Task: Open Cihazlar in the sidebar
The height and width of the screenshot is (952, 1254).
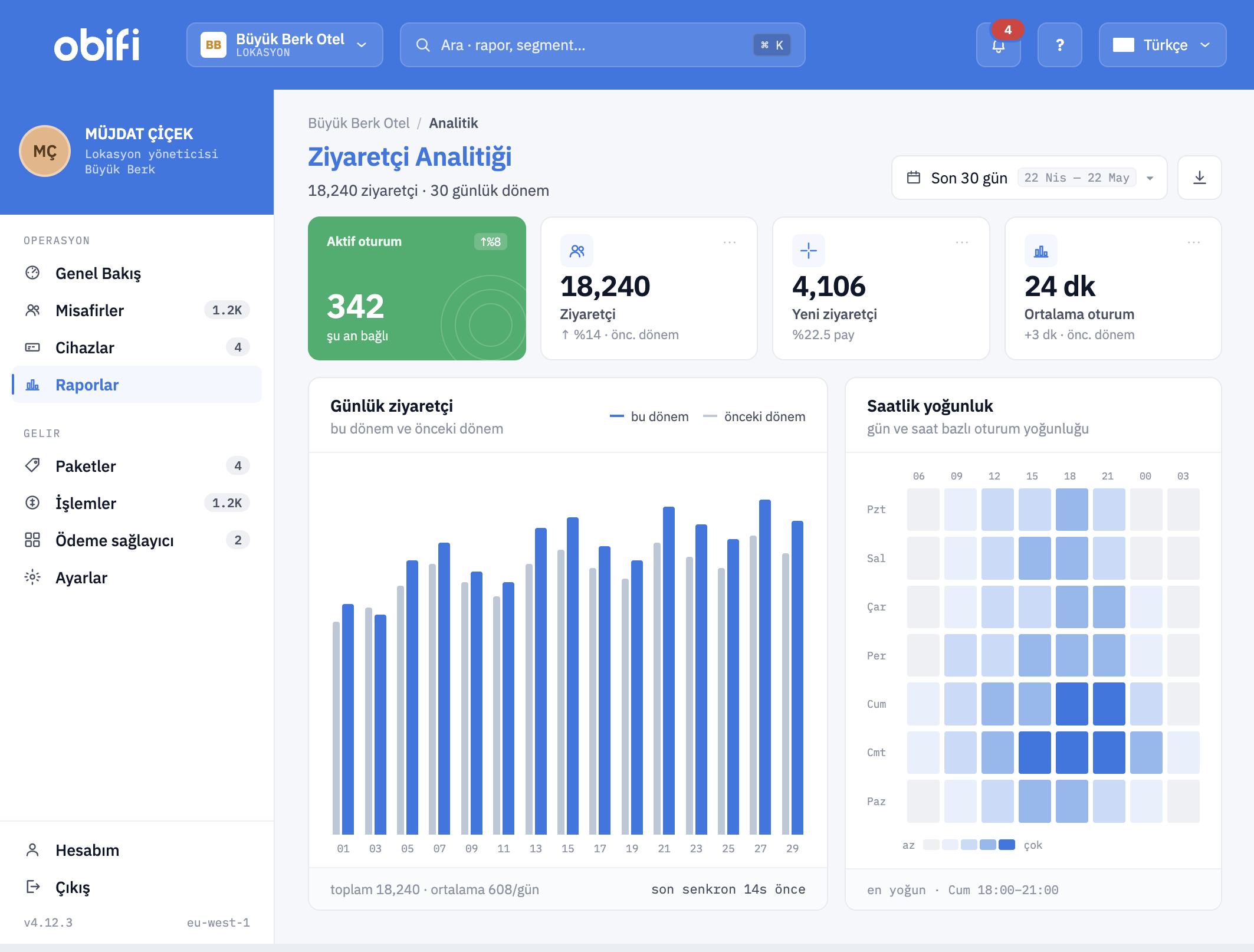Action: (x=137, y=347)
